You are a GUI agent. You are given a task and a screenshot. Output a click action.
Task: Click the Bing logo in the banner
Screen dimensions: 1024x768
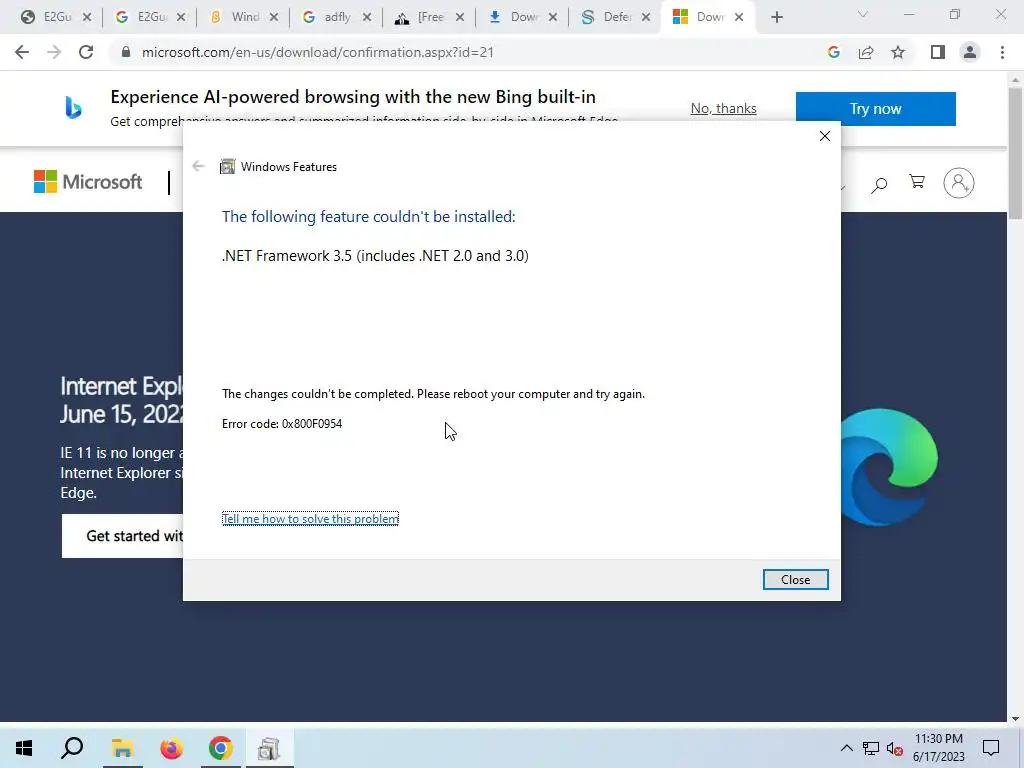pos(73,107)
